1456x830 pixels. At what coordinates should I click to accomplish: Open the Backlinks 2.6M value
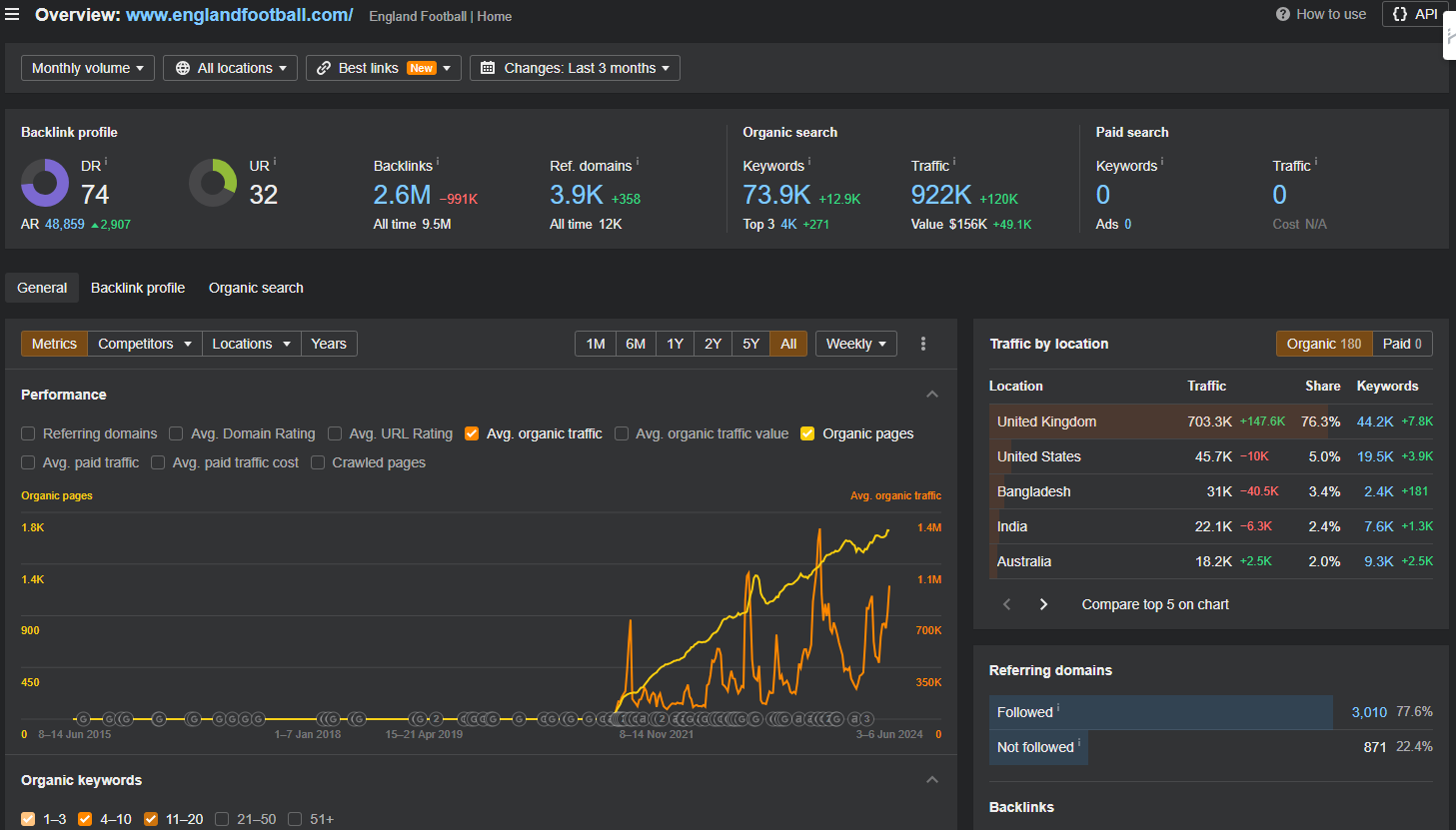click(x=403, y=195)
